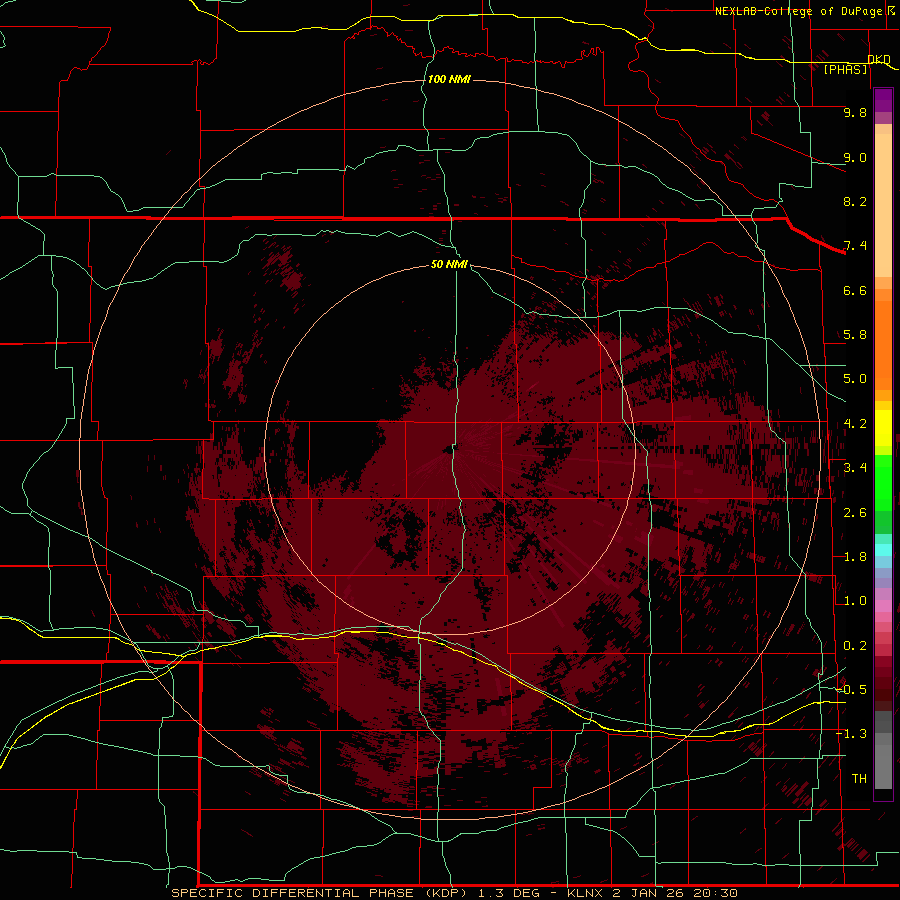Screen dimensions: 900x900
Task: Click the 8.2 legend value
Action: pos(855,201)
